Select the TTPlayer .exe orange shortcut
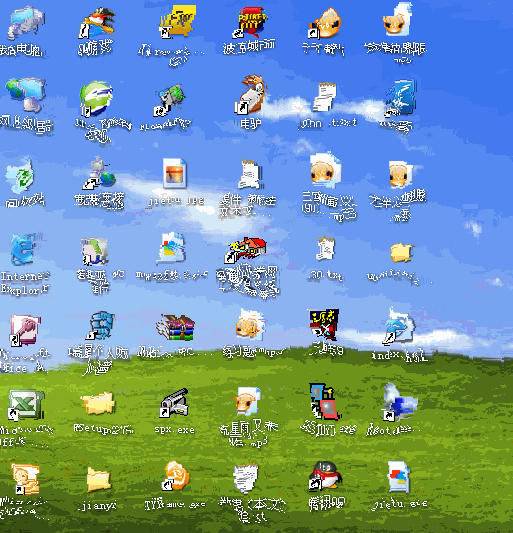Viewport: 513px width, 533px height. tap(176, 477)
